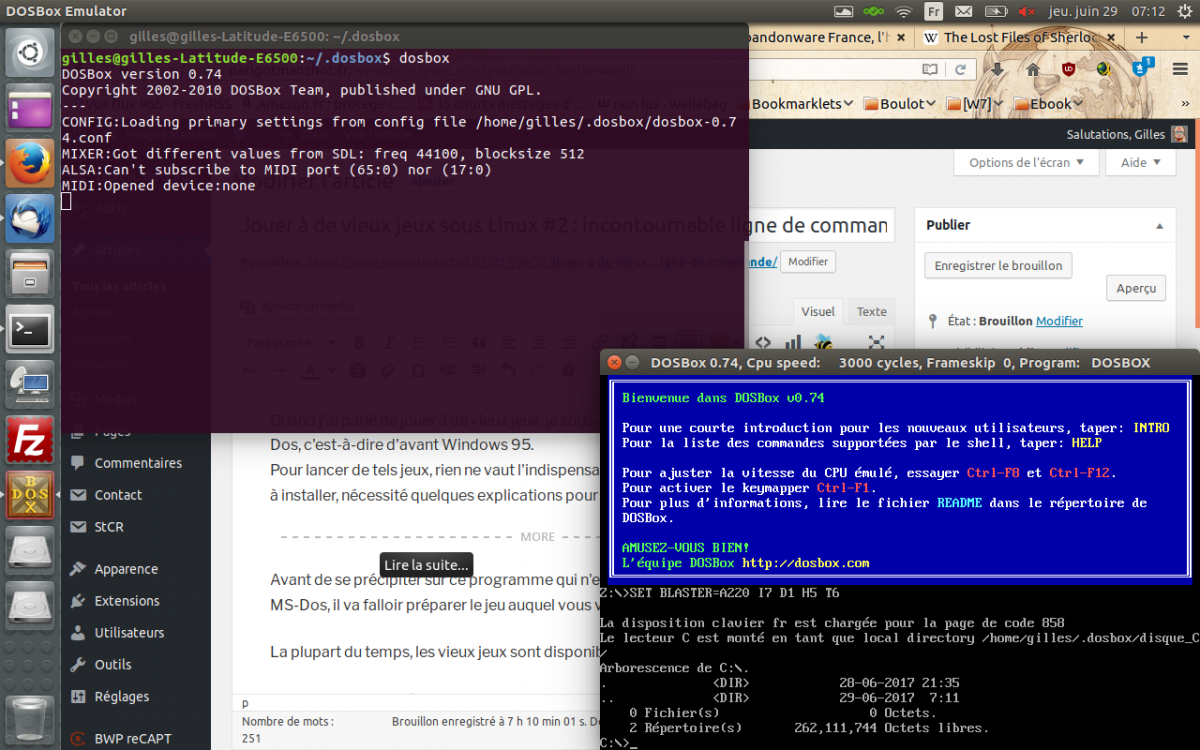Click the code brackets editor toolbar icon
This screenshot has height=750, width=1200.
[762, 343]
